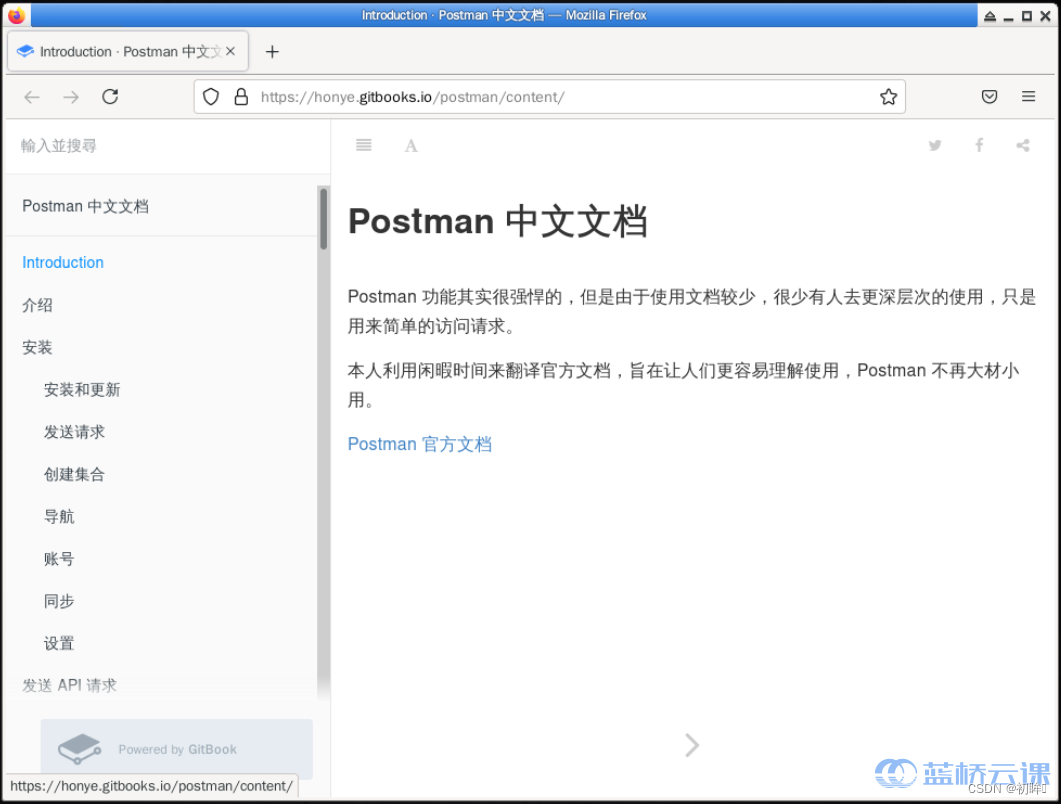Viewport: 1061px width, 804px height.
Task: Go back with the browser back arrow
Action: point(32,97)
